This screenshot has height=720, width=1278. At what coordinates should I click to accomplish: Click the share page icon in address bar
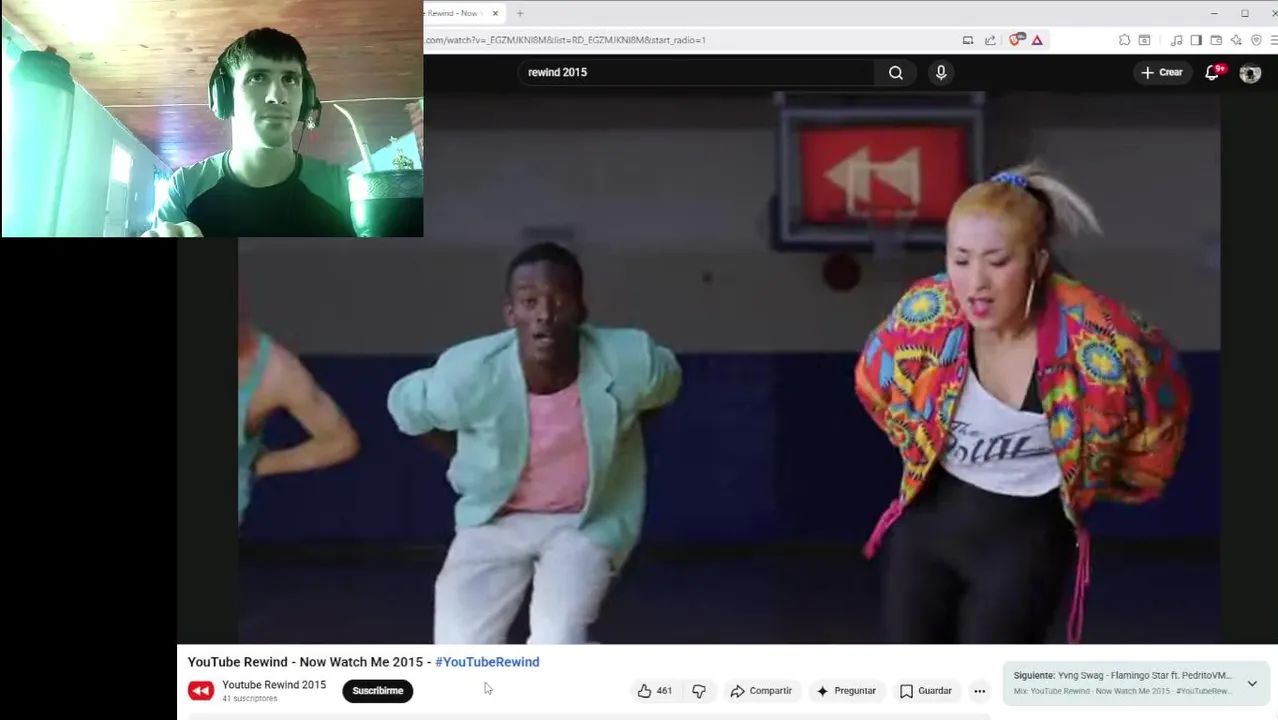(x=990, y=40)
